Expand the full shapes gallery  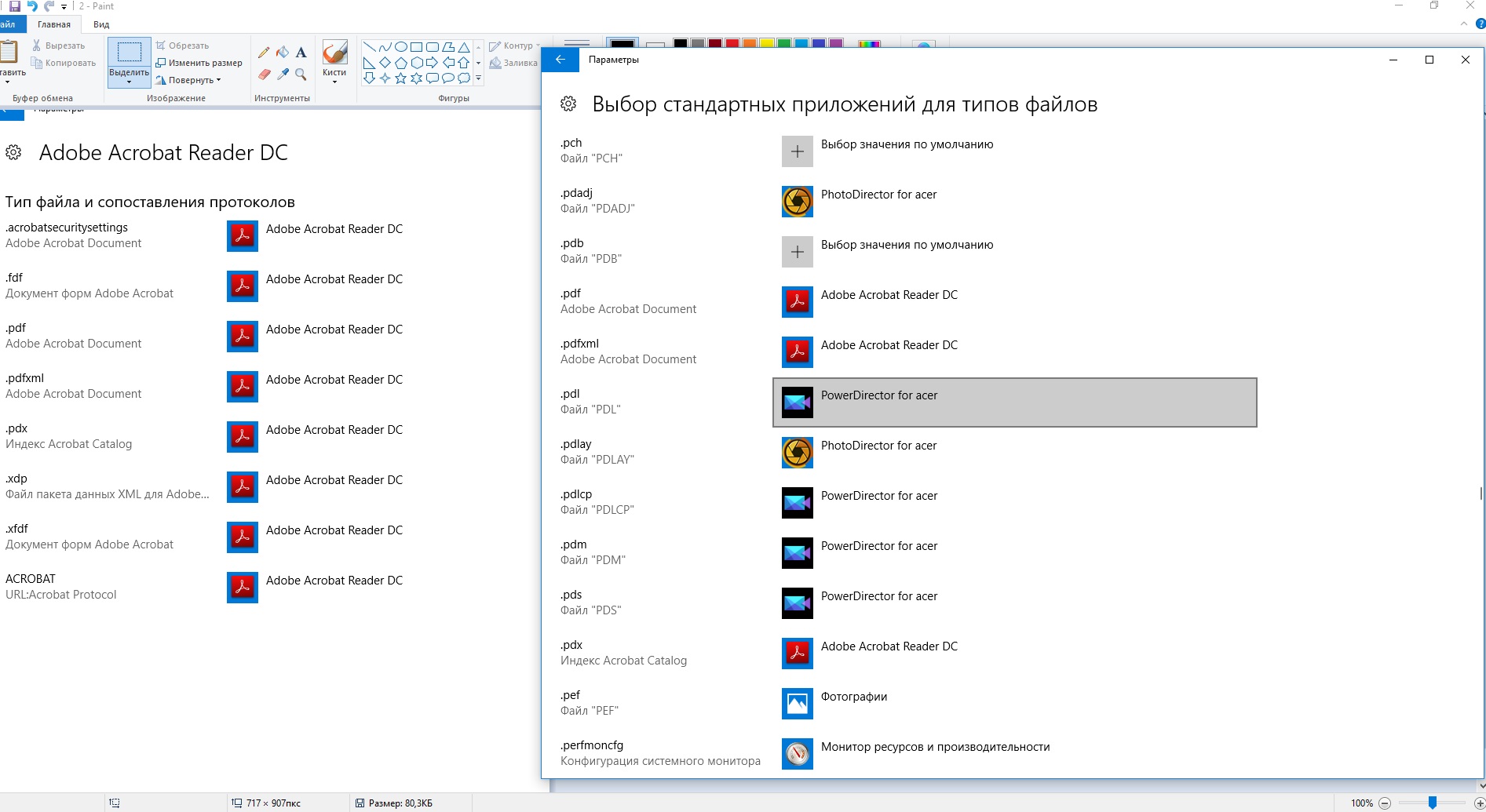(x=478, y=78)
